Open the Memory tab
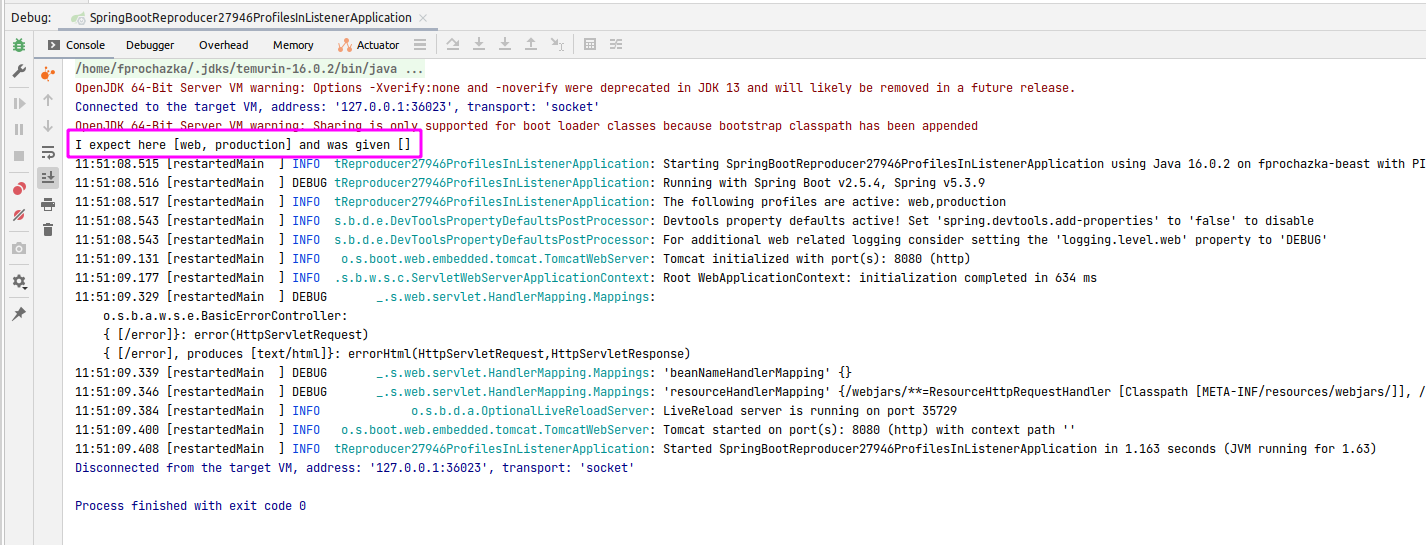1426x545 pixels. click(293, 45)
